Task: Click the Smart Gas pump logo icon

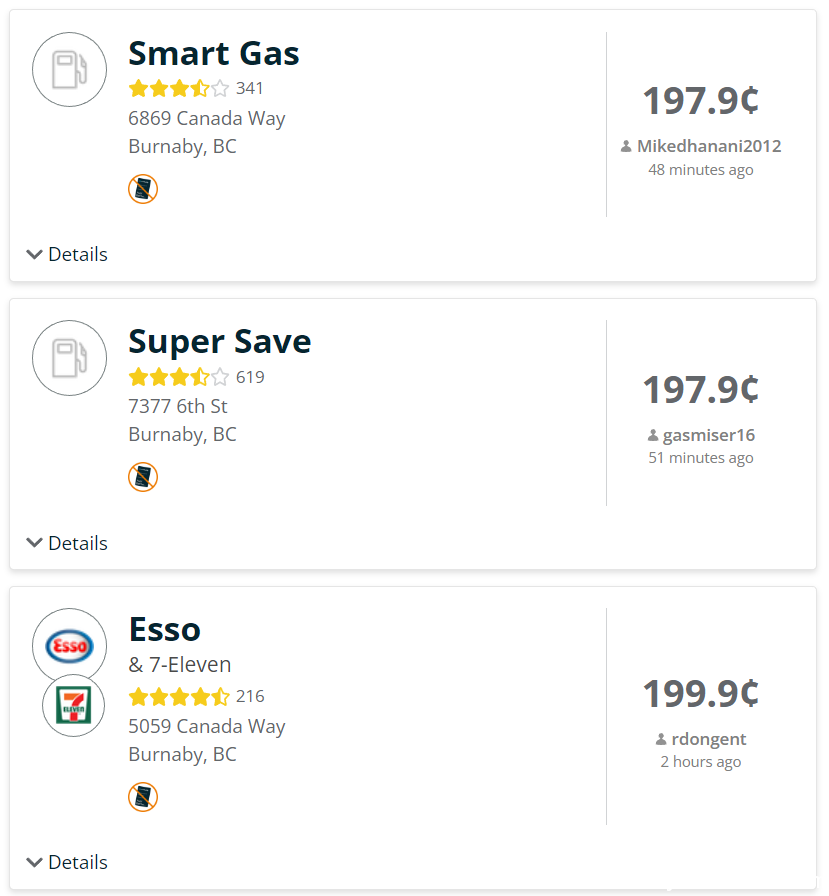Action: (x=69, y=69)
